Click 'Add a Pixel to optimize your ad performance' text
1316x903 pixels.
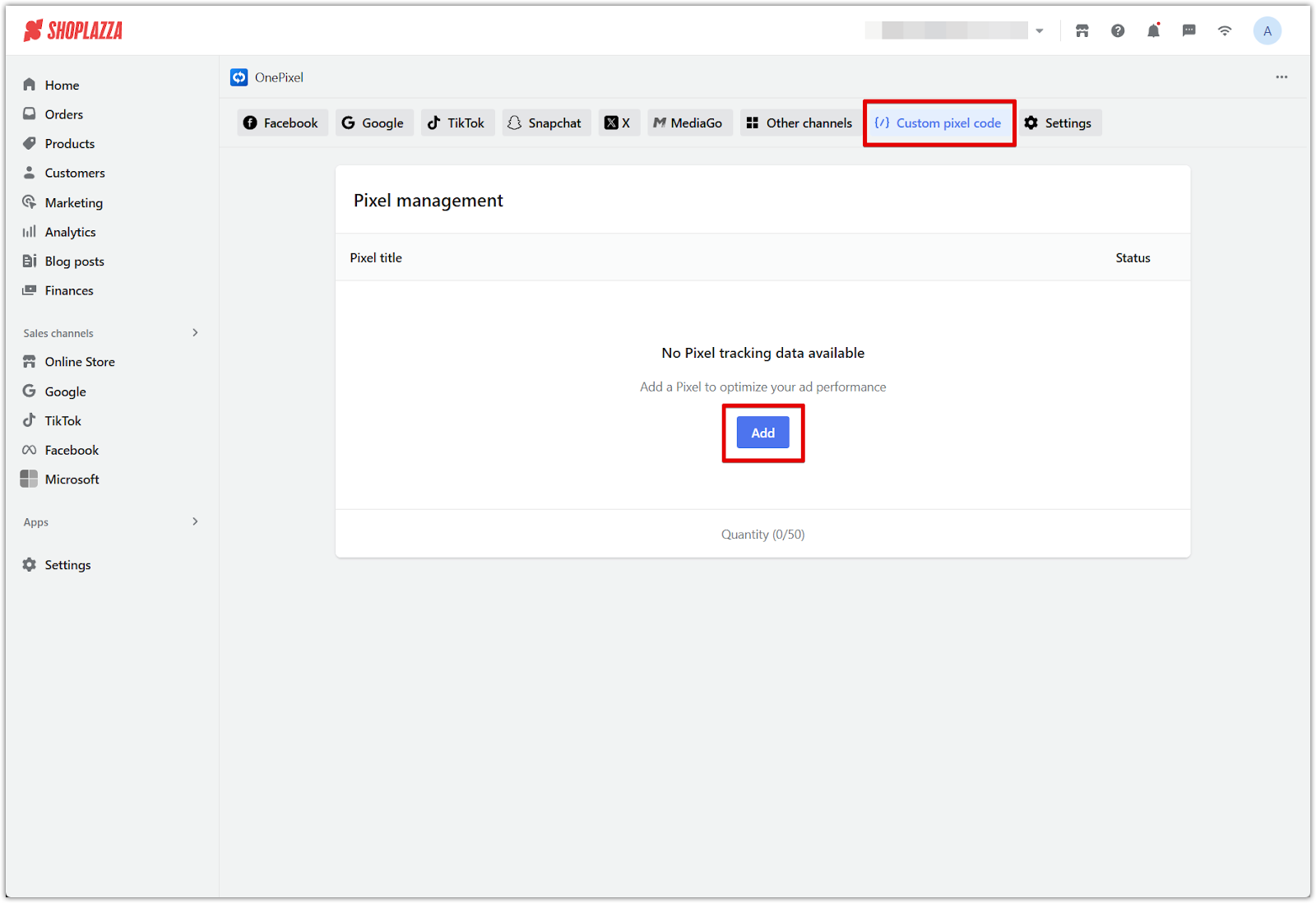pos(763,387)
